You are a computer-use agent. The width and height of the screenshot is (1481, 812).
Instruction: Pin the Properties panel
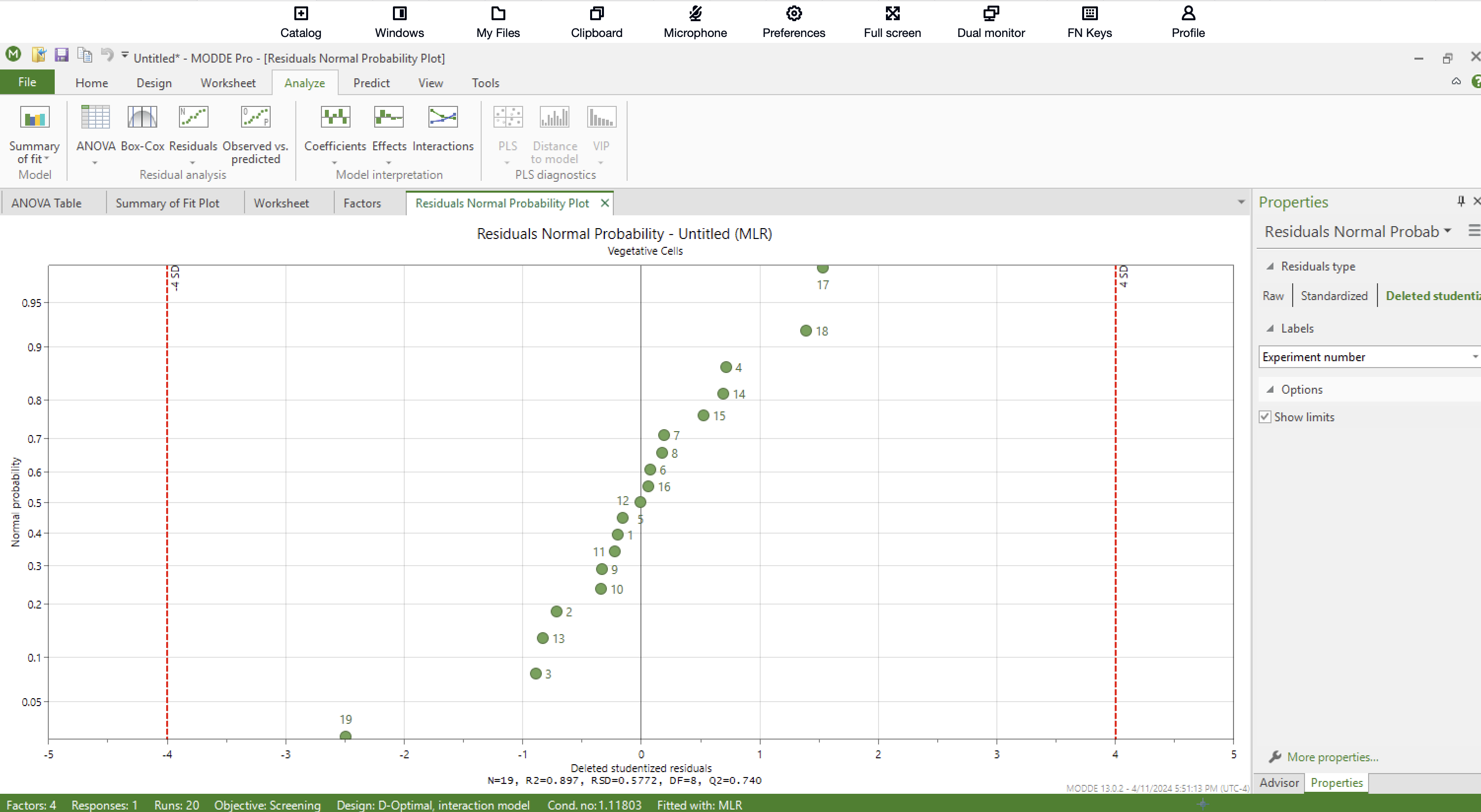point(1460,201)
